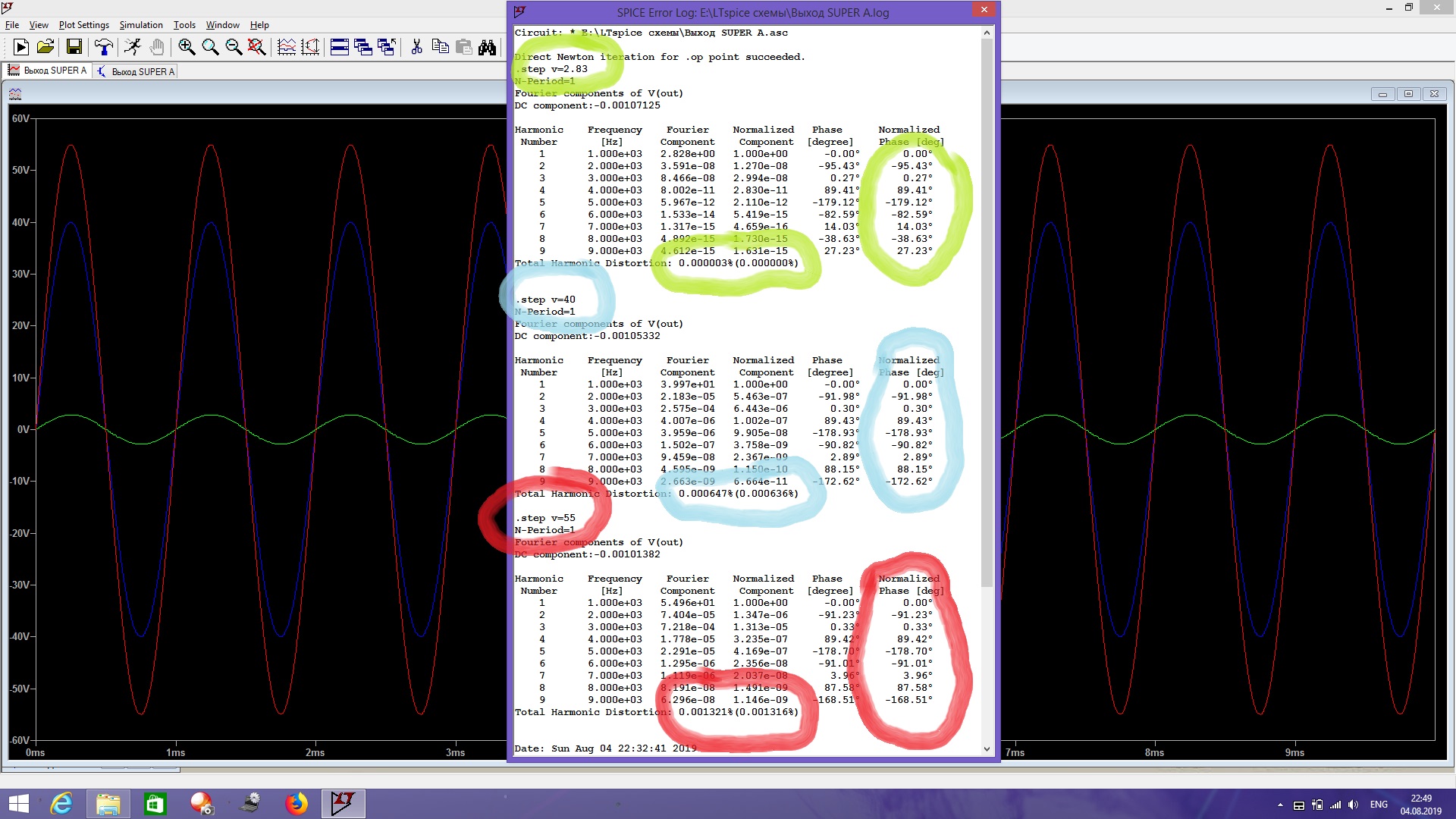Viewport: 1456px width, 819px height.
Task: Run the simulation with the Run button
Action: [21, 47]
